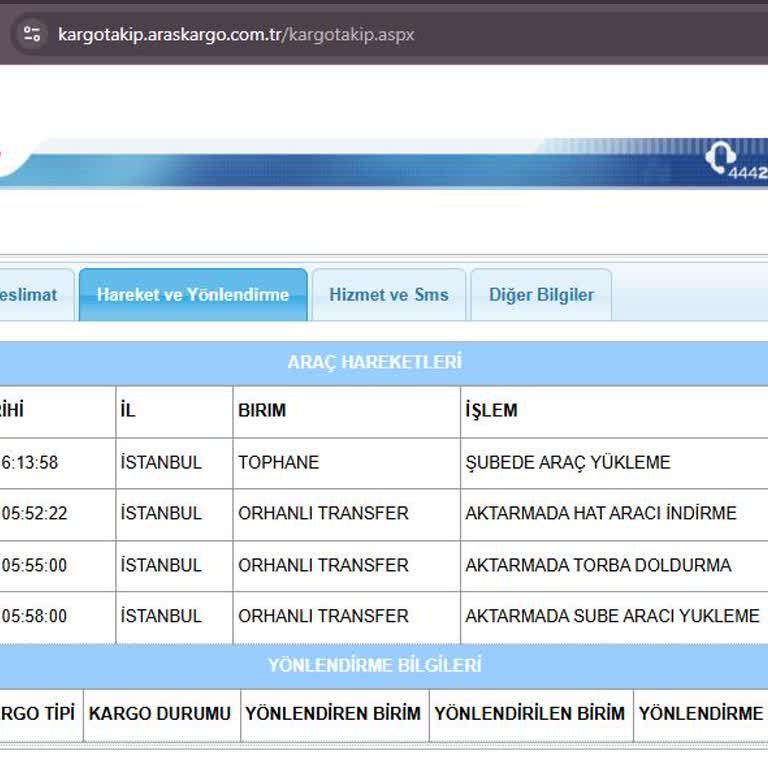Select the 05:55:00 time cell
Viewport: 768px width, 768px height.
[57, 566]
